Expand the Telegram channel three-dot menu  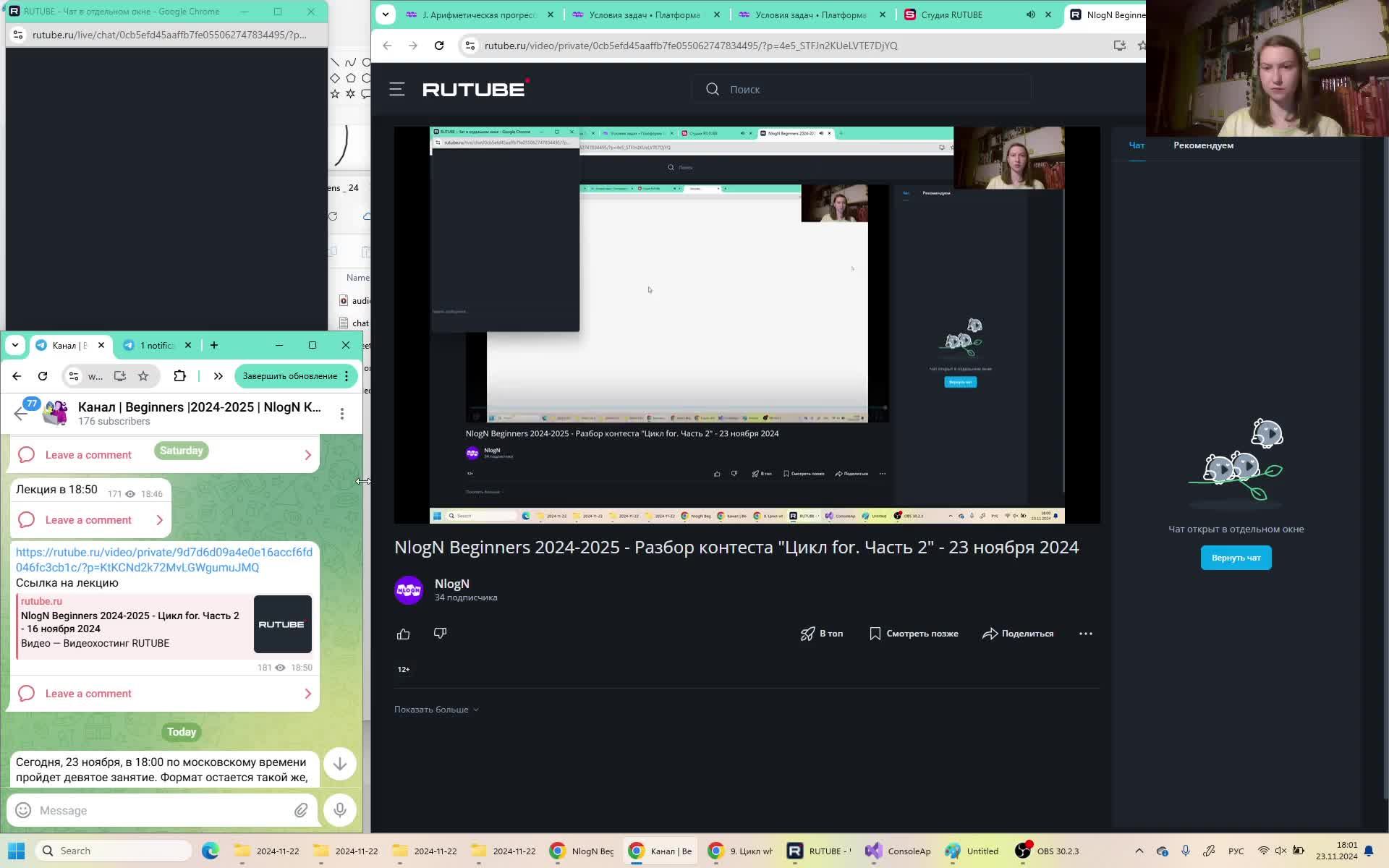(x=342, y=413)
